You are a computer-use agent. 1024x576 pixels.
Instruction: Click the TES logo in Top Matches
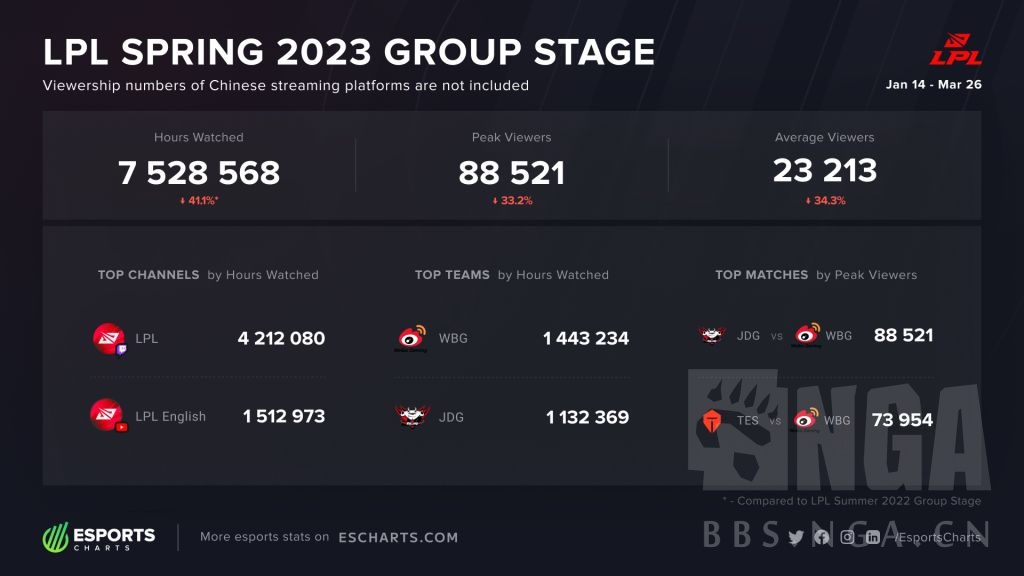click(x=712, y=420)
